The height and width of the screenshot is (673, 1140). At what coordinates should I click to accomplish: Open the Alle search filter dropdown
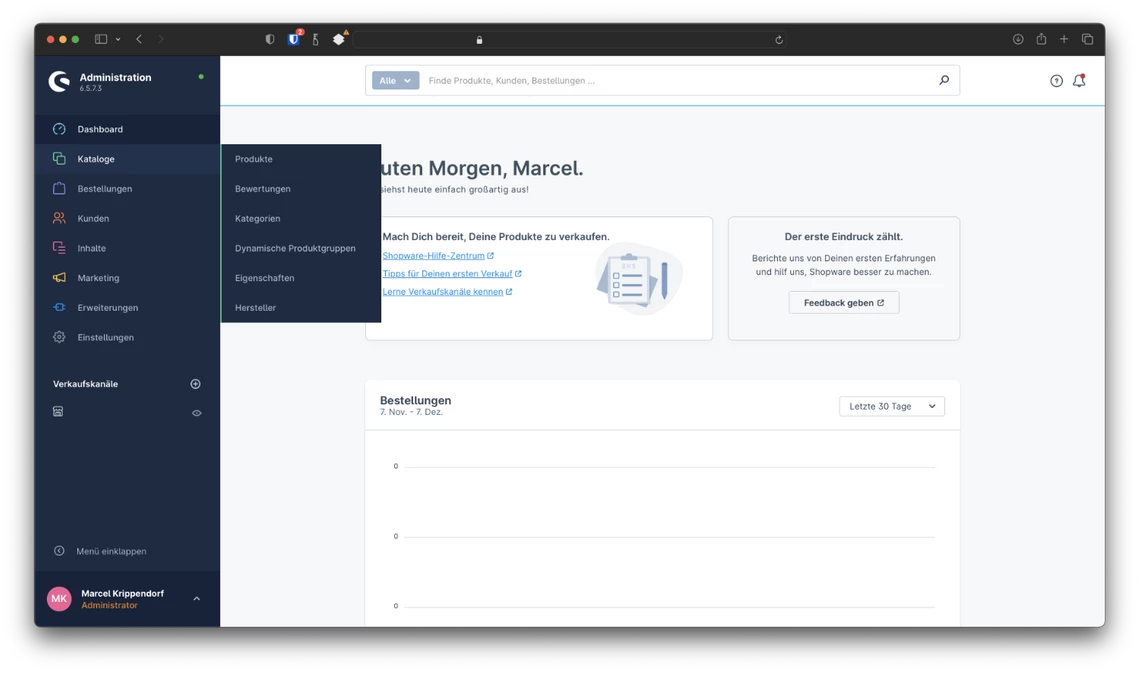pyautogui.click(x=395, y=81)
